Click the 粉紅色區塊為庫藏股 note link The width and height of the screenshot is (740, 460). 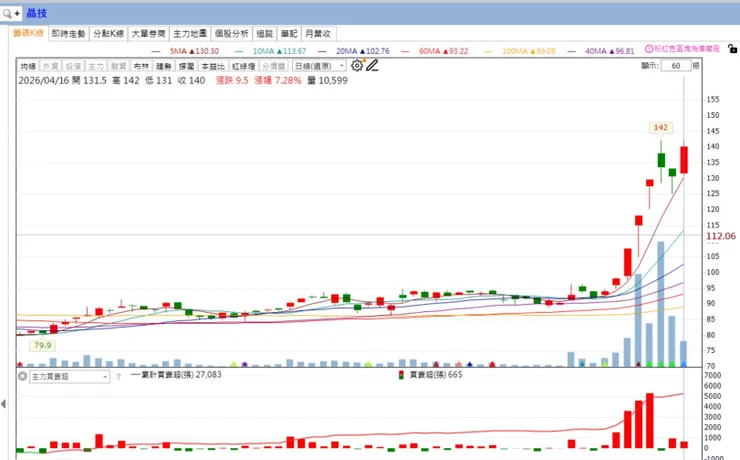687,49
